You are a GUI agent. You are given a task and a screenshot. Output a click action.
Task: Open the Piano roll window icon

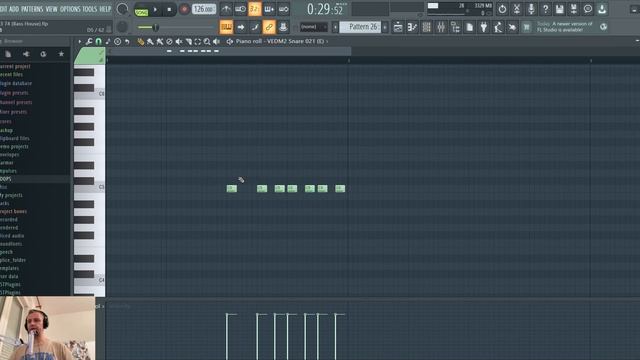412,27
